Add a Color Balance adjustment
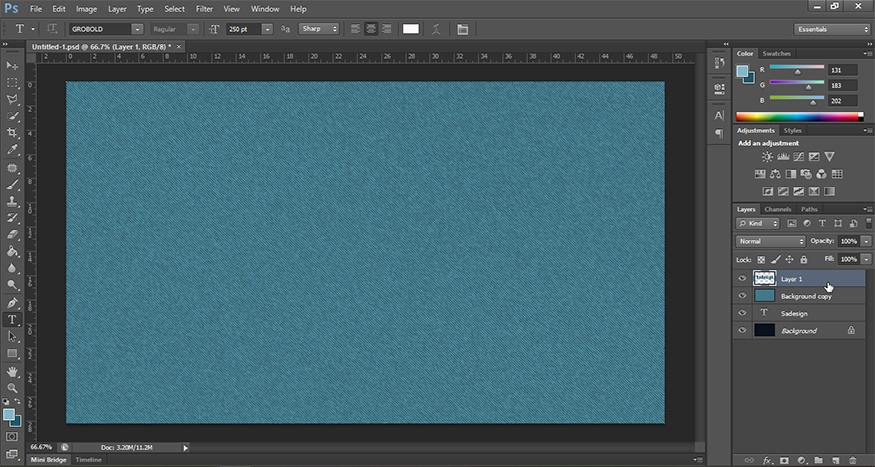 (x=775, y=174)
